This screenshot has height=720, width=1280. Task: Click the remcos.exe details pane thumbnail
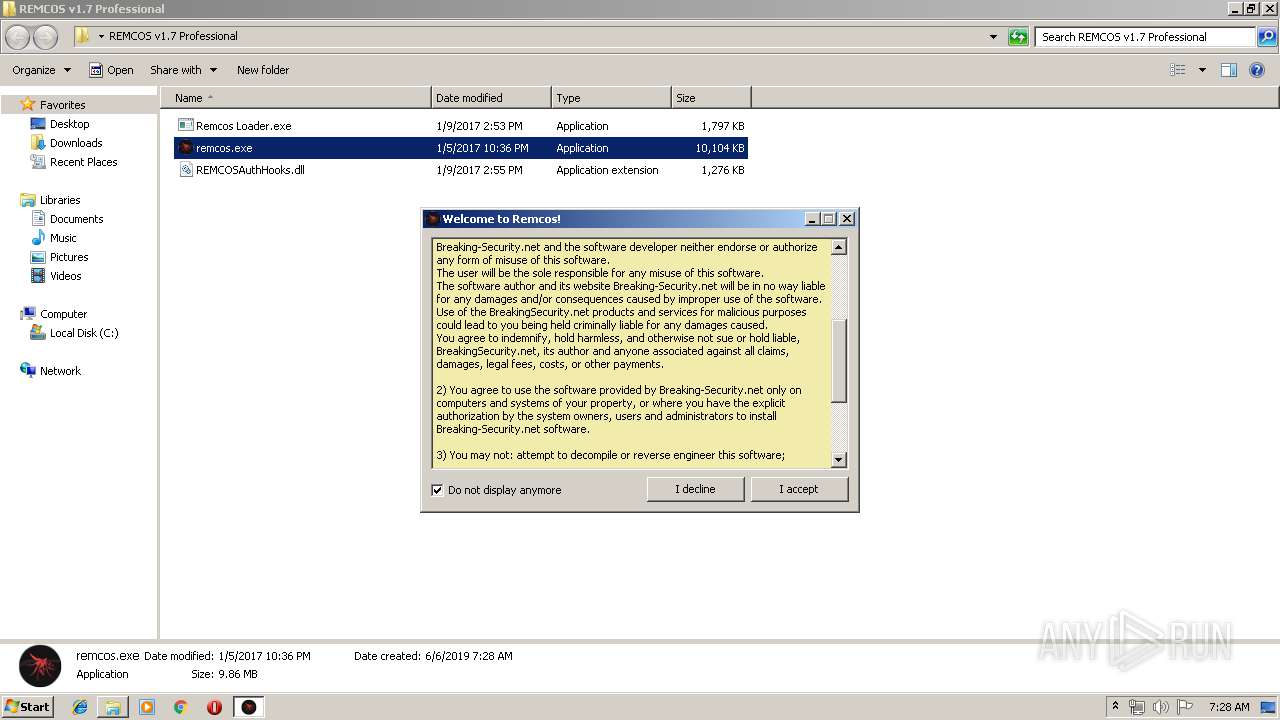click(40, 666)
